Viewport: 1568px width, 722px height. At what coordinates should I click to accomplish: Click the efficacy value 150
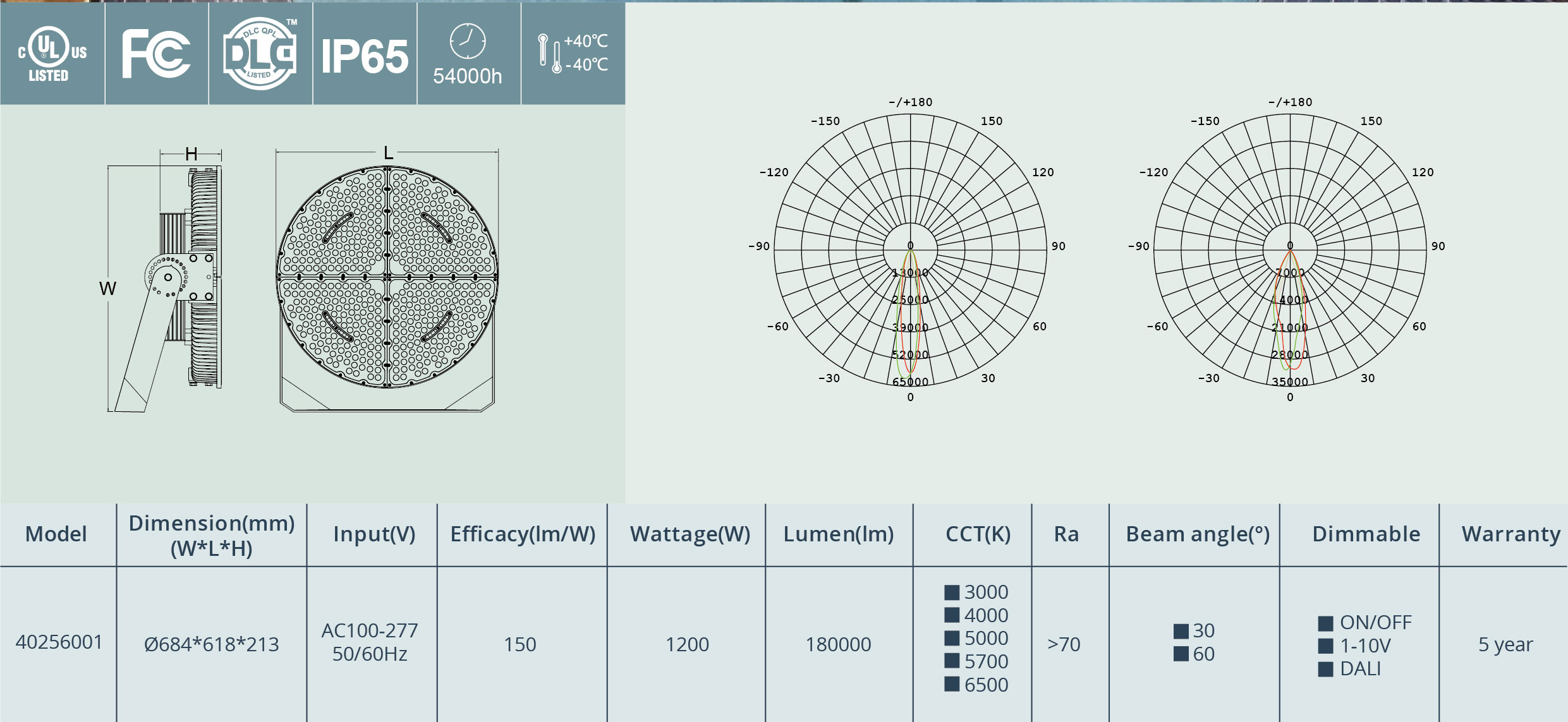(520, 644)
